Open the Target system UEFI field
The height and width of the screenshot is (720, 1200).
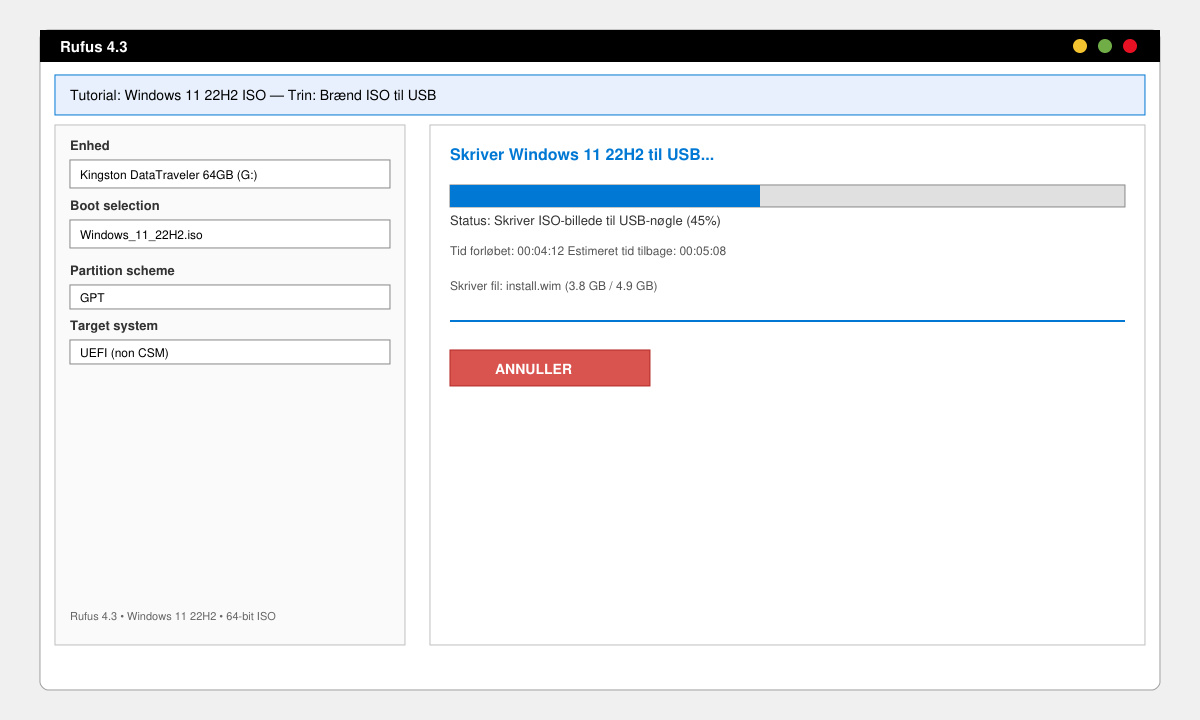click(x=230, y=352)
